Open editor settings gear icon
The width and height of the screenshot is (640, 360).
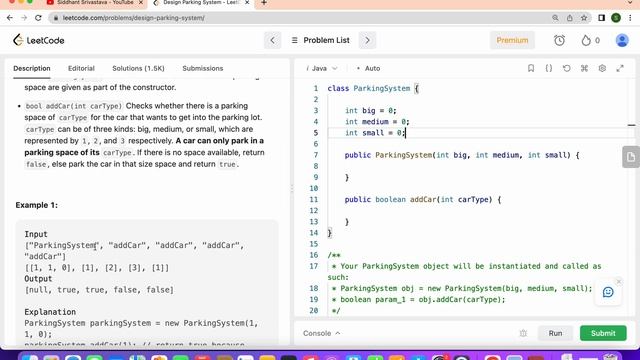tap(602, 68)
